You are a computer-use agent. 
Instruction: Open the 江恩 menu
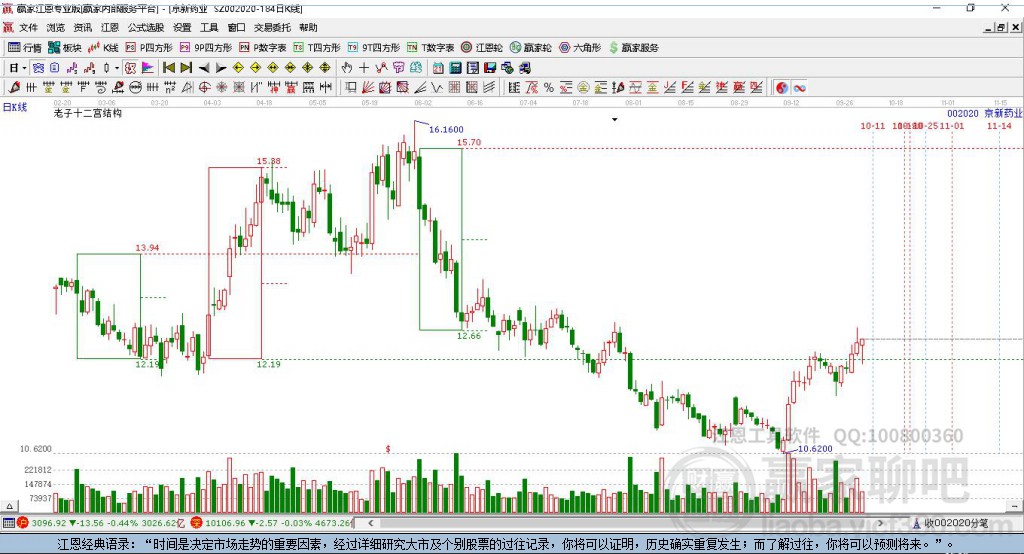(110, 27)
